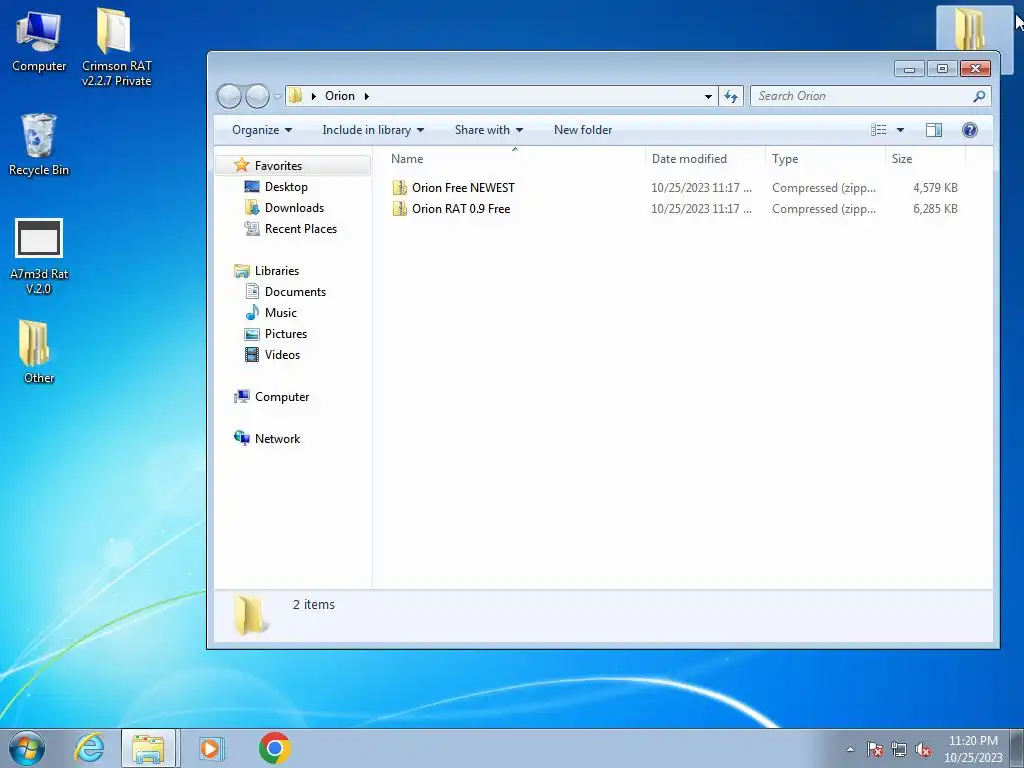Expand the root arrow before Orion breadcrumb
This screenshot has height=768, width=1024.
(x=313, y=96)
